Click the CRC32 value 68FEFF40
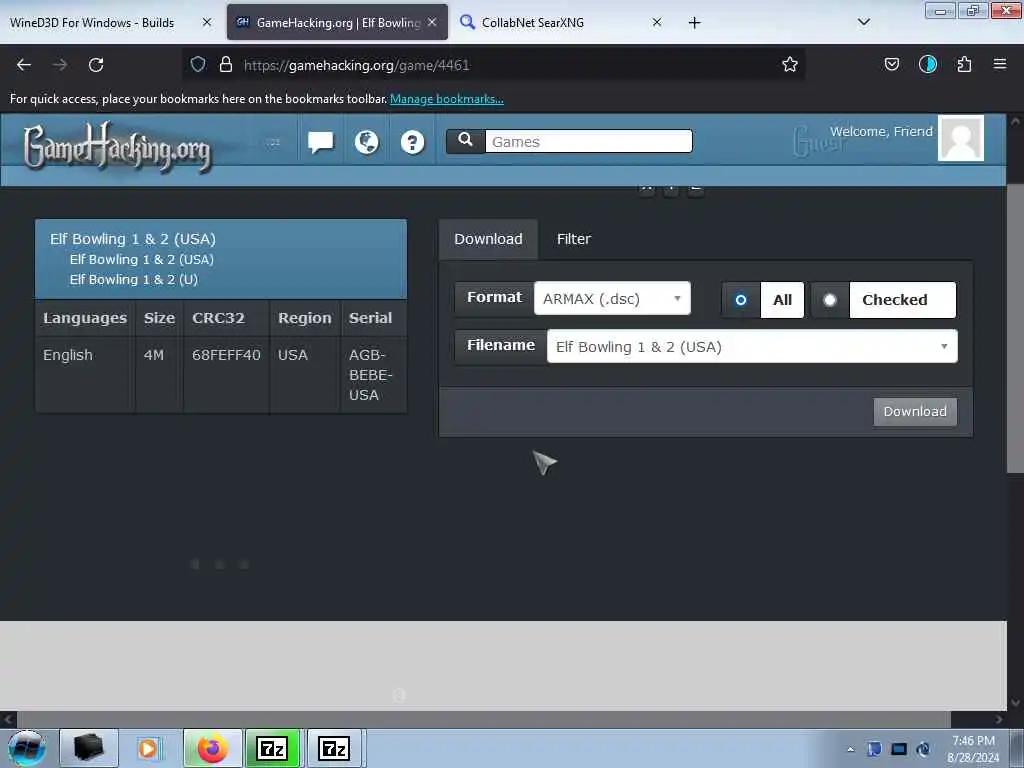1024x768 pixels. 226,355
